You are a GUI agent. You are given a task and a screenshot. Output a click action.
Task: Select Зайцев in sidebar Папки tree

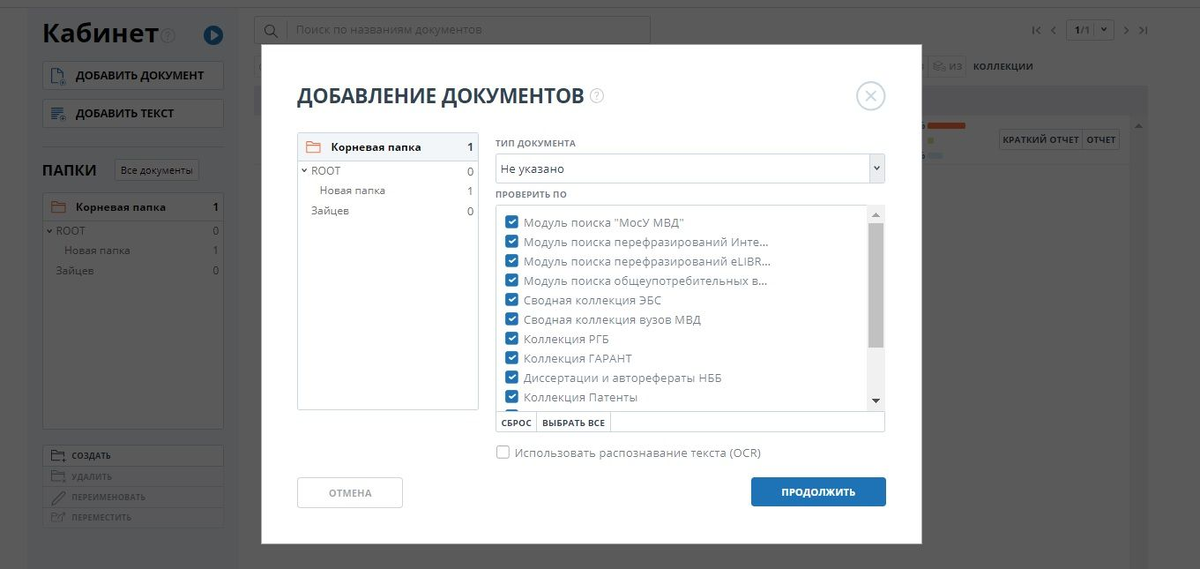(x=75, y=270)
